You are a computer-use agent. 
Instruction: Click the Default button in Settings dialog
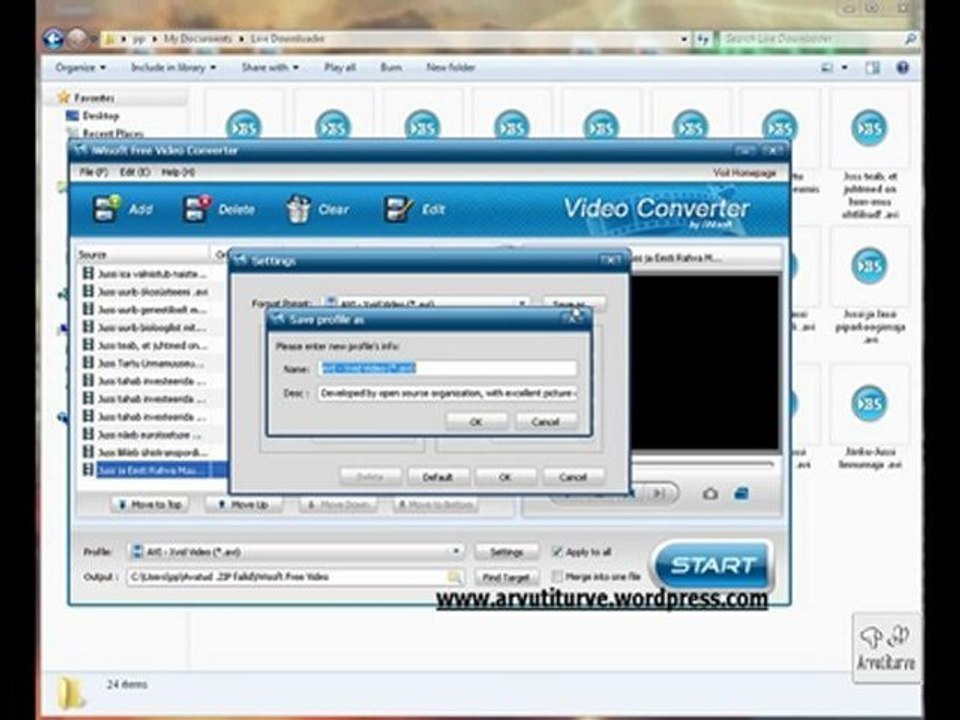pos(438,476)
